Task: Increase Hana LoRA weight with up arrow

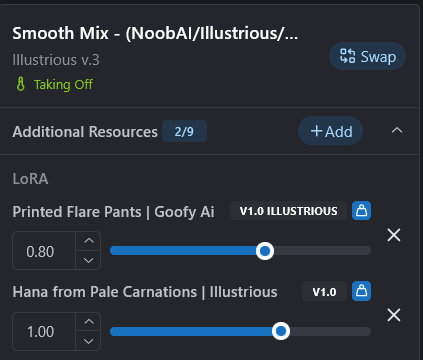Action: pyautogui.click(x=88, y=322)
